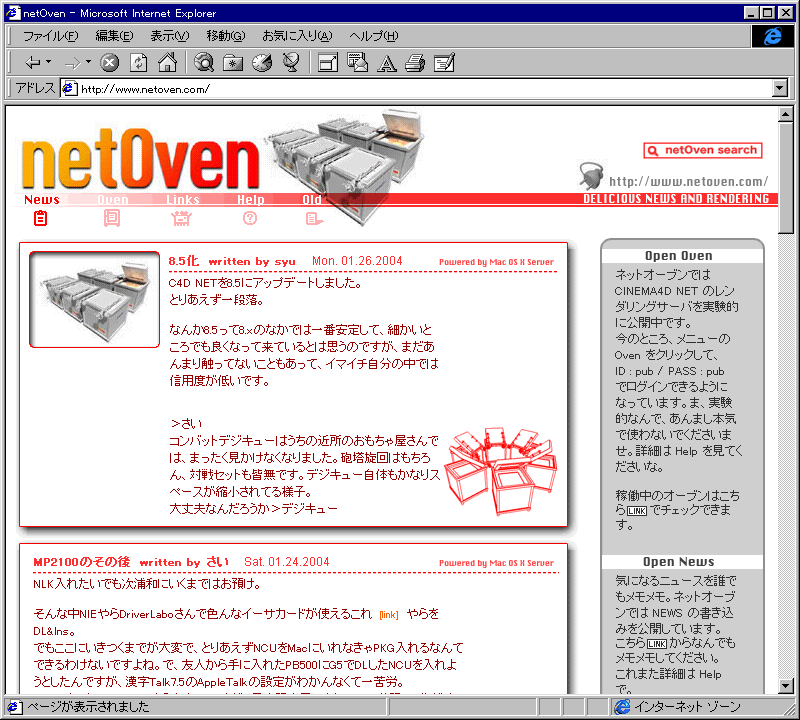Click the clipboard icon under News
This screenshot has width=800, height=720.
coord(41,218)
